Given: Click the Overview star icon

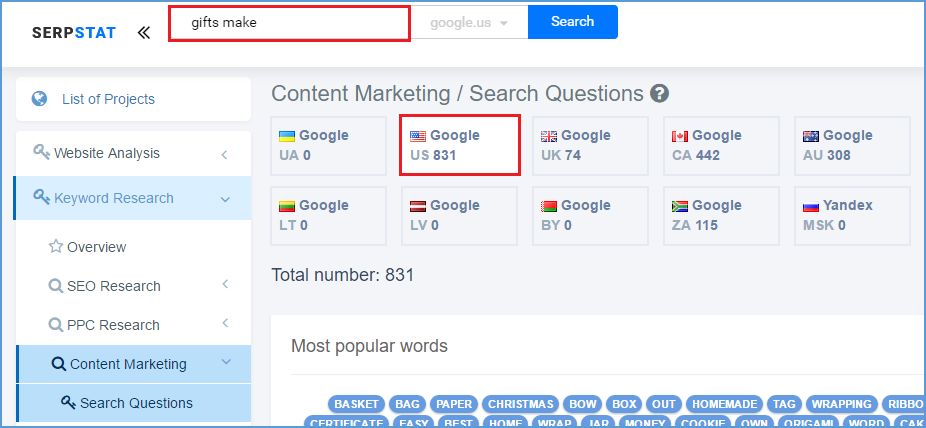Looking at the screenshot, I should click(x=56, y=247).
